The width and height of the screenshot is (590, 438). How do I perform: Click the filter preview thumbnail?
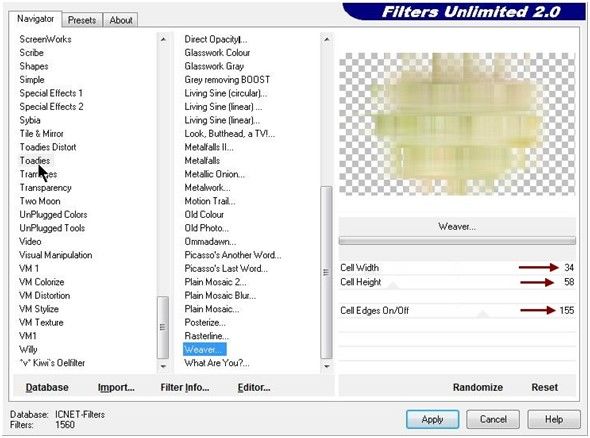click(x=457, y=124)
